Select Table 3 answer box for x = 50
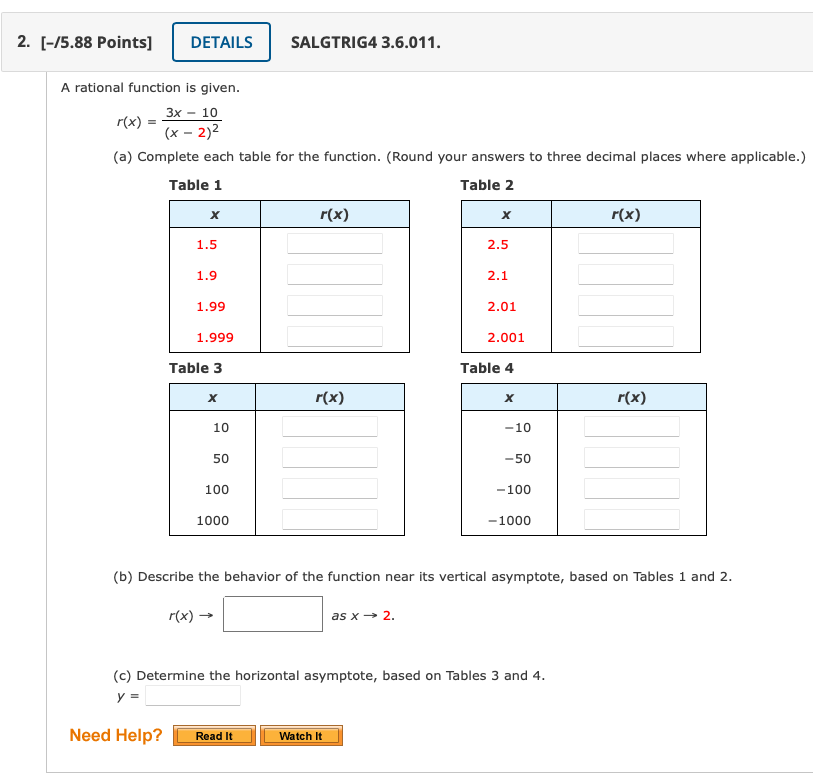 tap(330, 456)
